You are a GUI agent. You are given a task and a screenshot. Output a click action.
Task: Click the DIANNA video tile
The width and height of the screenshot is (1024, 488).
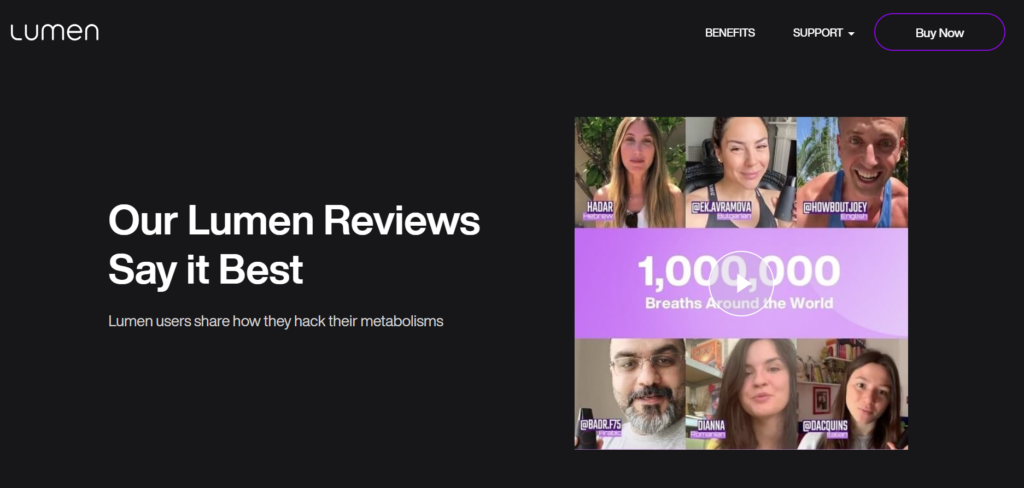(741, 385)
